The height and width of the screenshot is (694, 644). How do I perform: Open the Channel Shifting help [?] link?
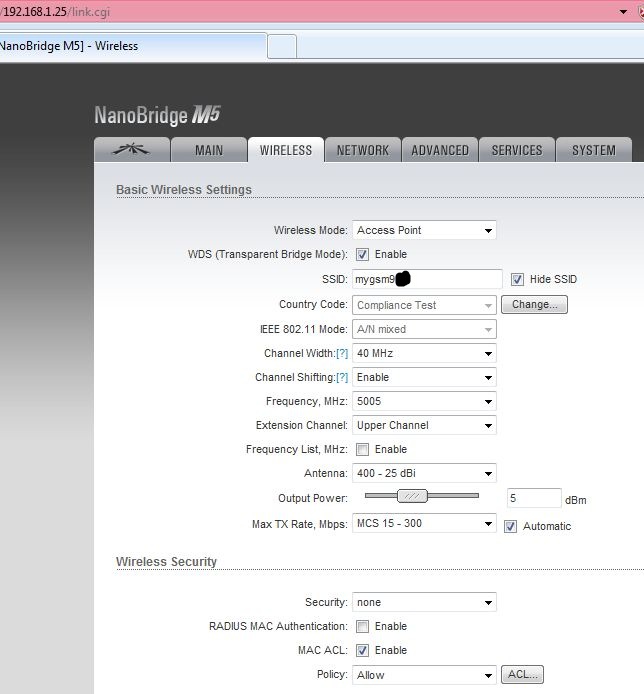coord(342,377)
